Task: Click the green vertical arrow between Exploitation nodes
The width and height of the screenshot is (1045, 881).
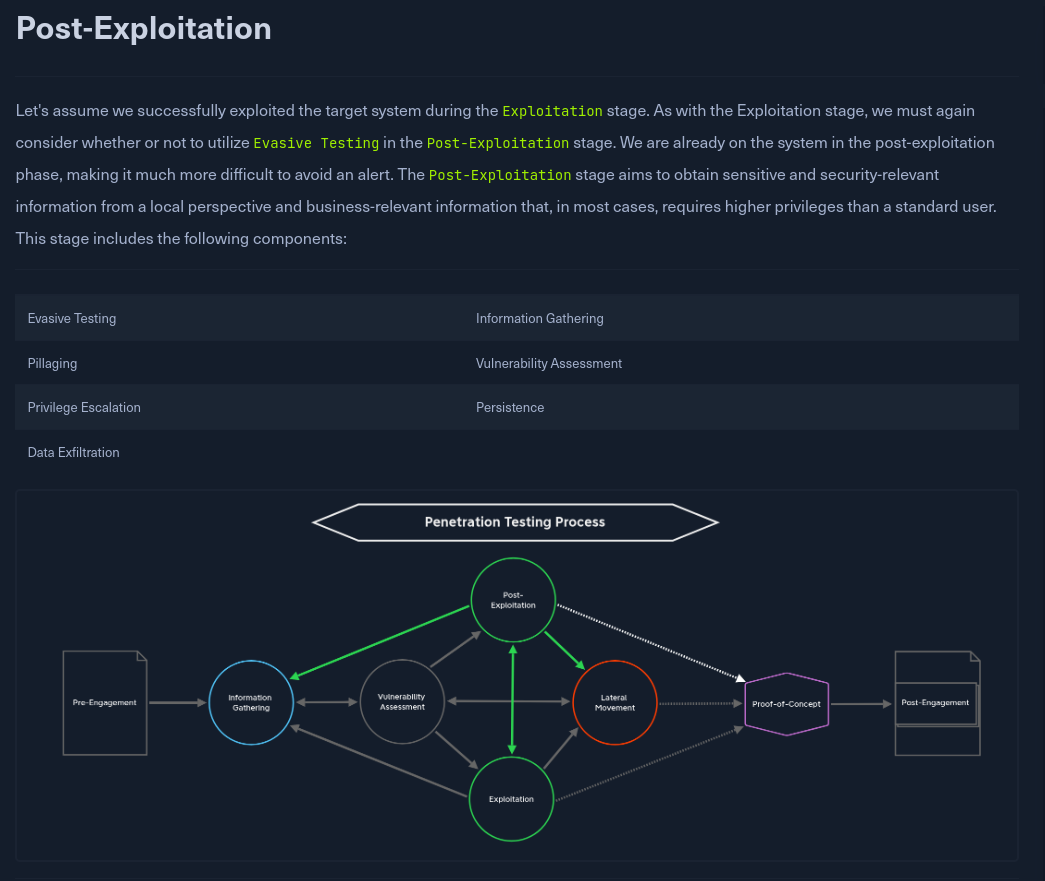Action: 513,700
